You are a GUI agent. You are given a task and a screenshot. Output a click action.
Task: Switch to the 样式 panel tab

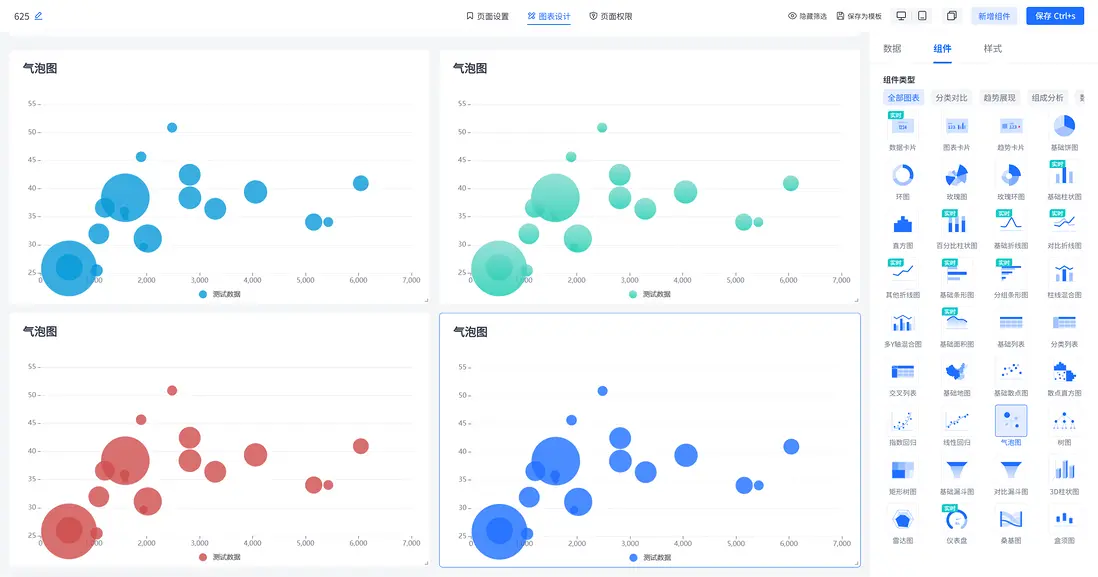coord(992,48)
